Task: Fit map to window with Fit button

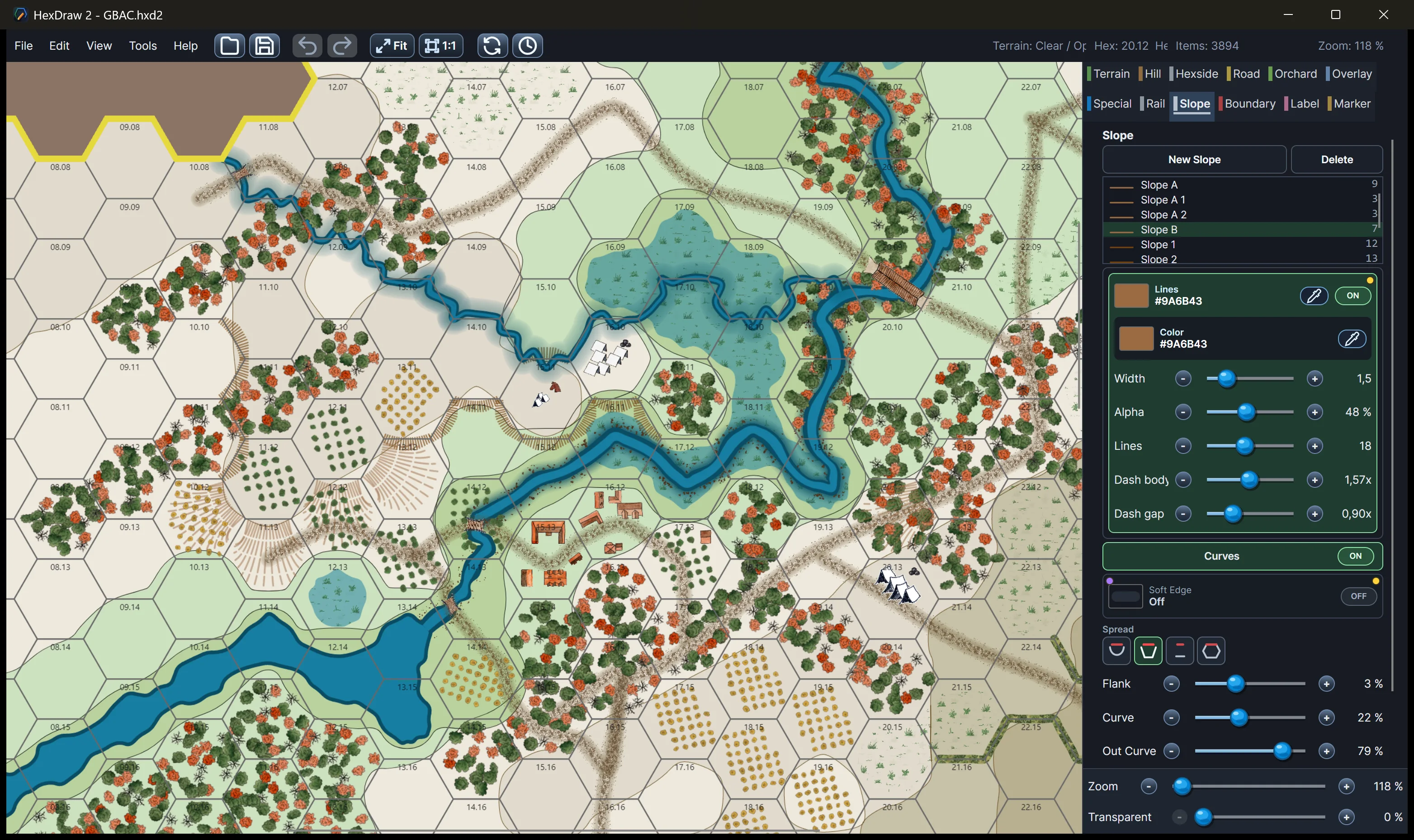Action: tap(392, 46)
